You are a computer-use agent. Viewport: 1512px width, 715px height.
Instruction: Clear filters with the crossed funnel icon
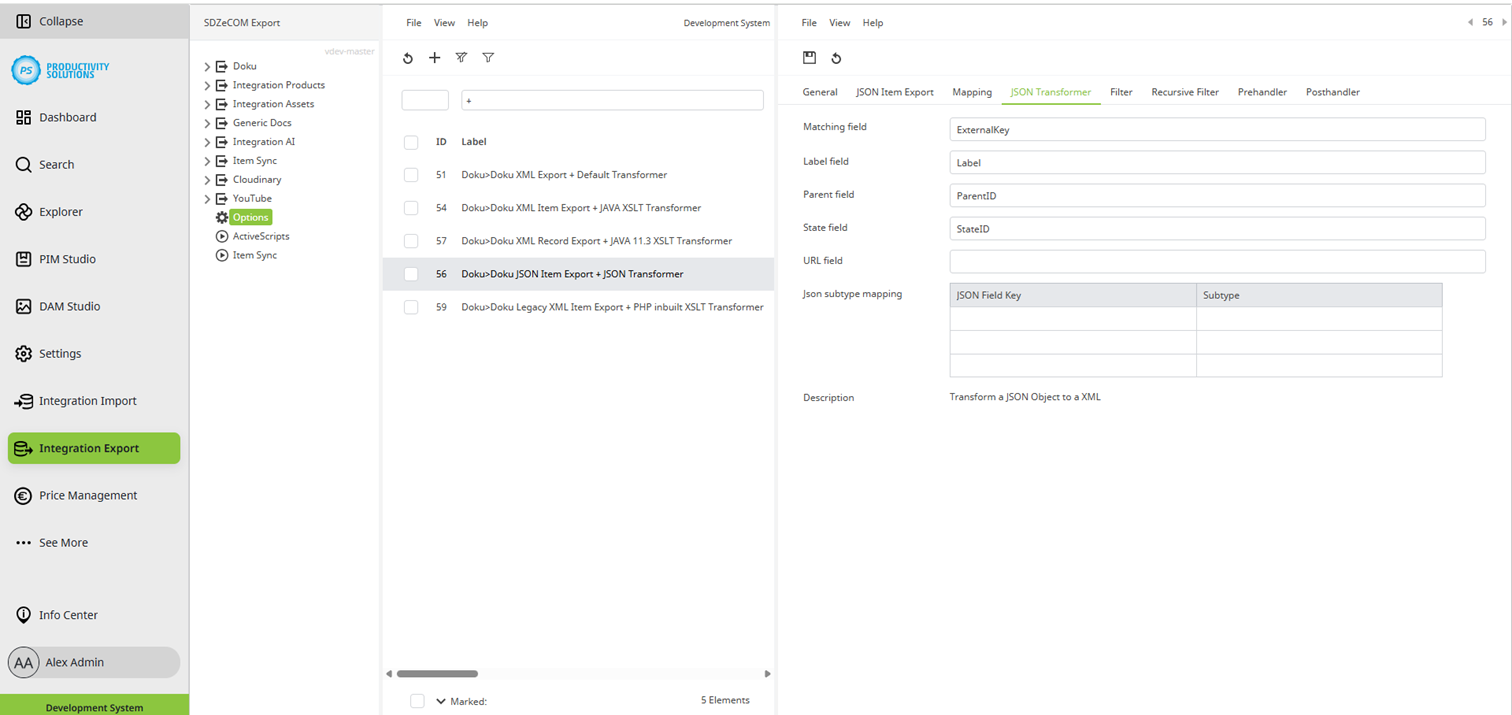[461, 58]
